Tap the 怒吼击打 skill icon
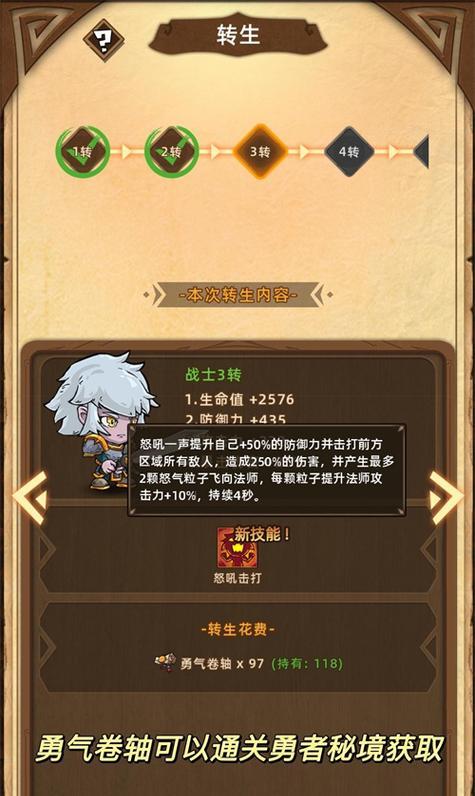Screen dimensions: 475x796 coord(236,548)
